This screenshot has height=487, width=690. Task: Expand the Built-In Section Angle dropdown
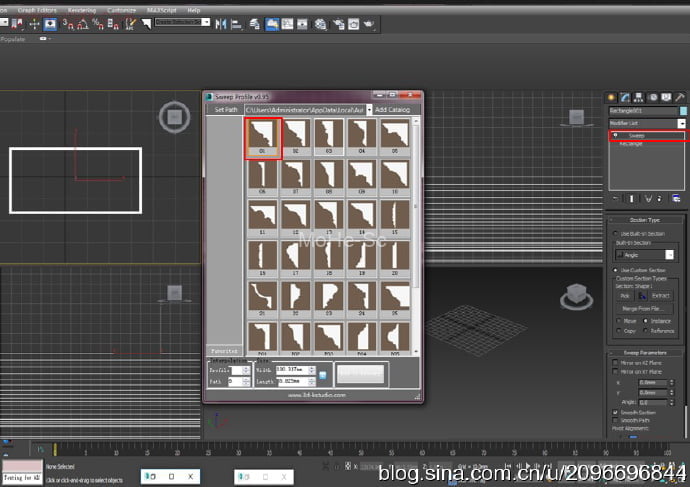[x=670, y=255]
